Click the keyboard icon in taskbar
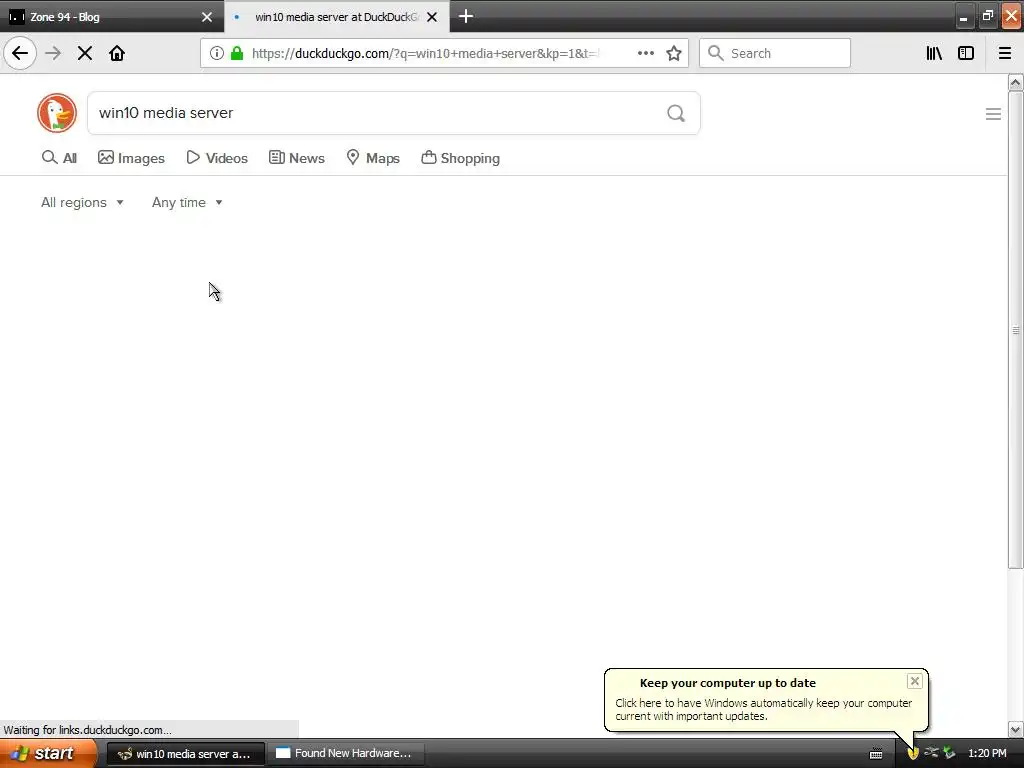 pos(876,754)
